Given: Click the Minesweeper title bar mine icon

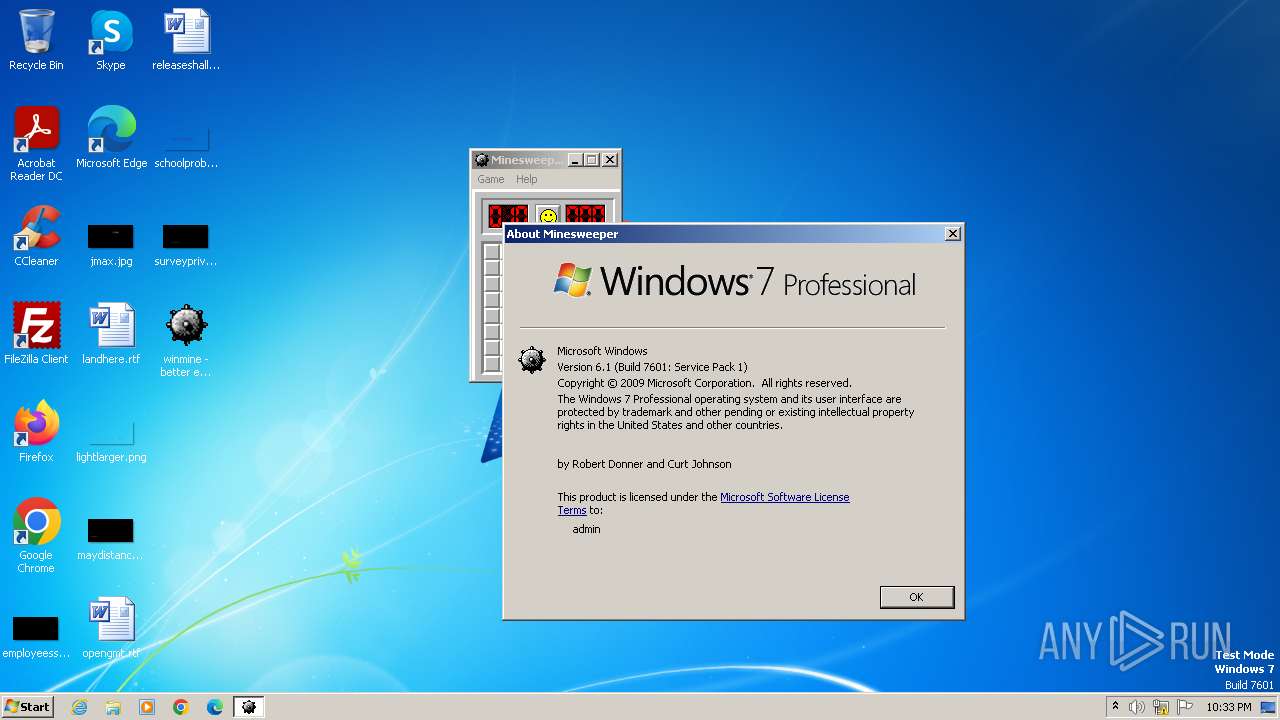Looking at the screenshot, I should click(x=482, y=160).
